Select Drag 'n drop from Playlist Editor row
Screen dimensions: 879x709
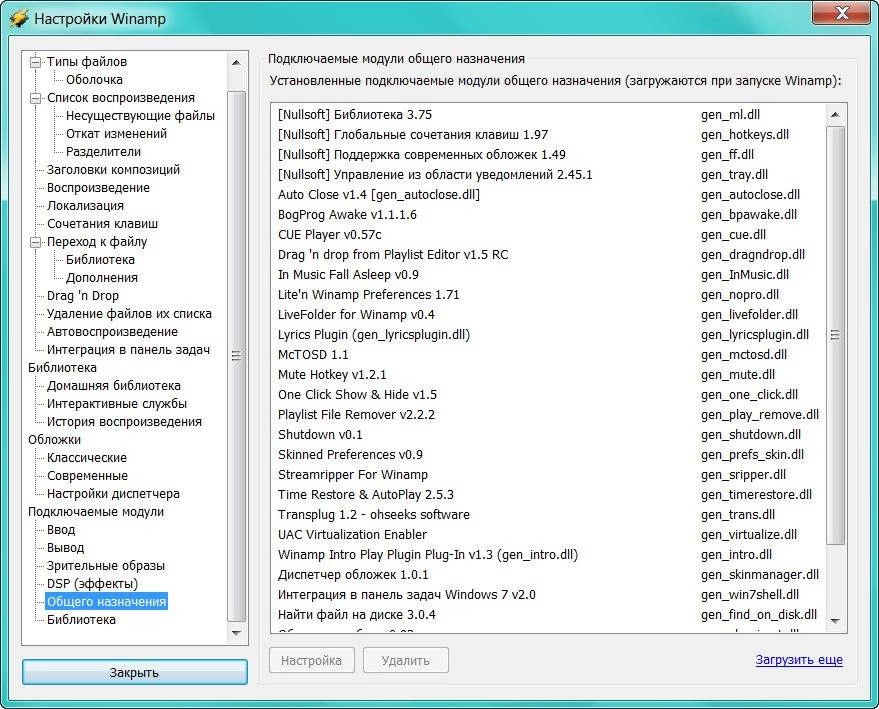pyautogui.click(x=548, y=254)
